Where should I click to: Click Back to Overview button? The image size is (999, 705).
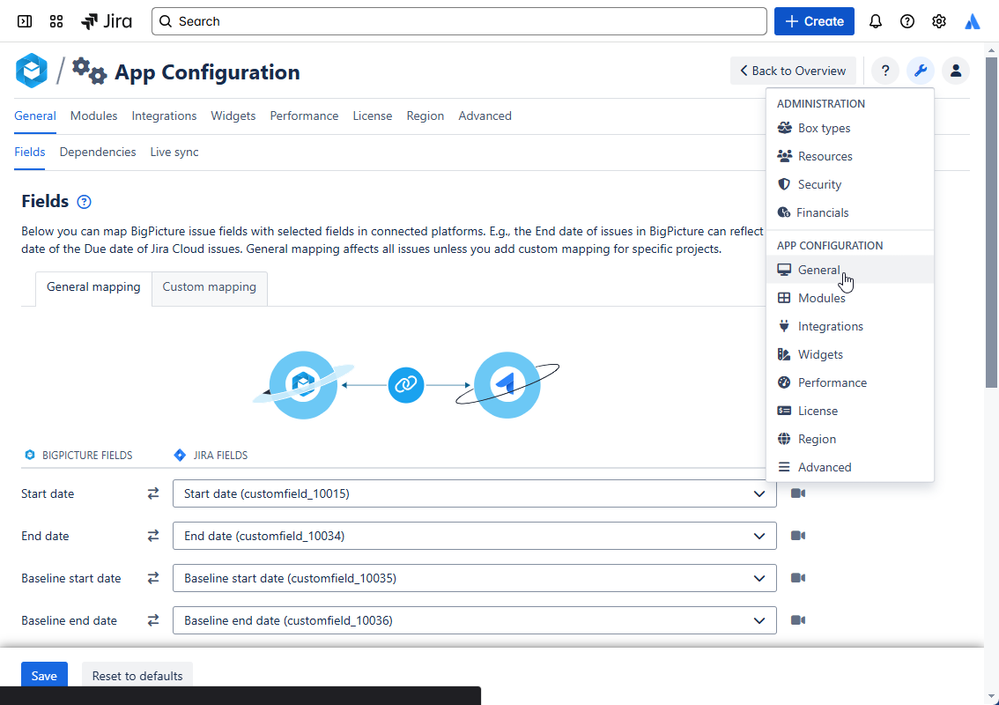pos(793,71)
